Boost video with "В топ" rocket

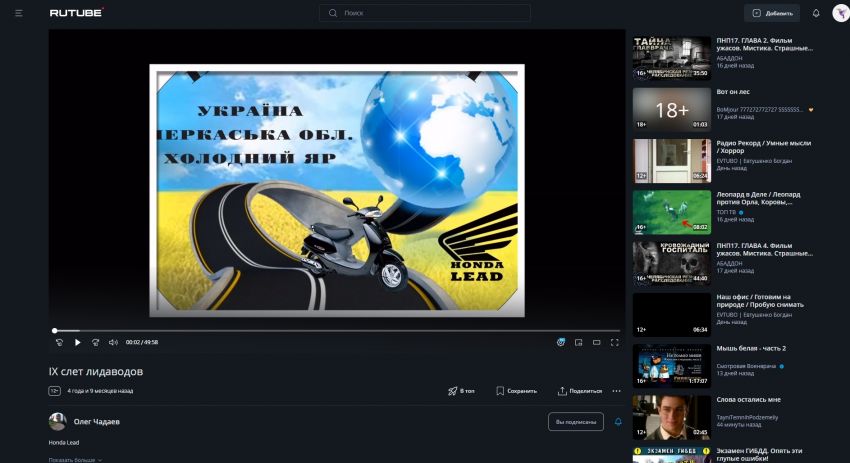click(x=461, y=390)
